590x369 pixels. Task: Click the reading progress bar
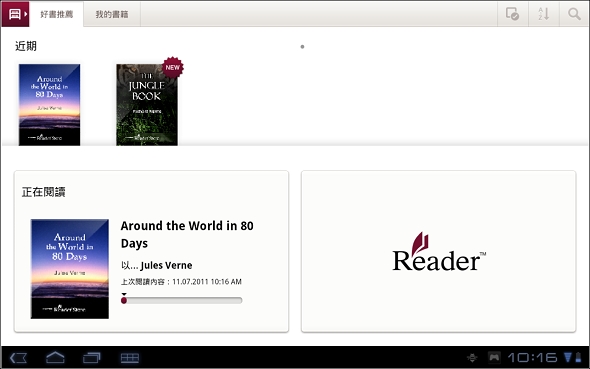coord(181,300)
